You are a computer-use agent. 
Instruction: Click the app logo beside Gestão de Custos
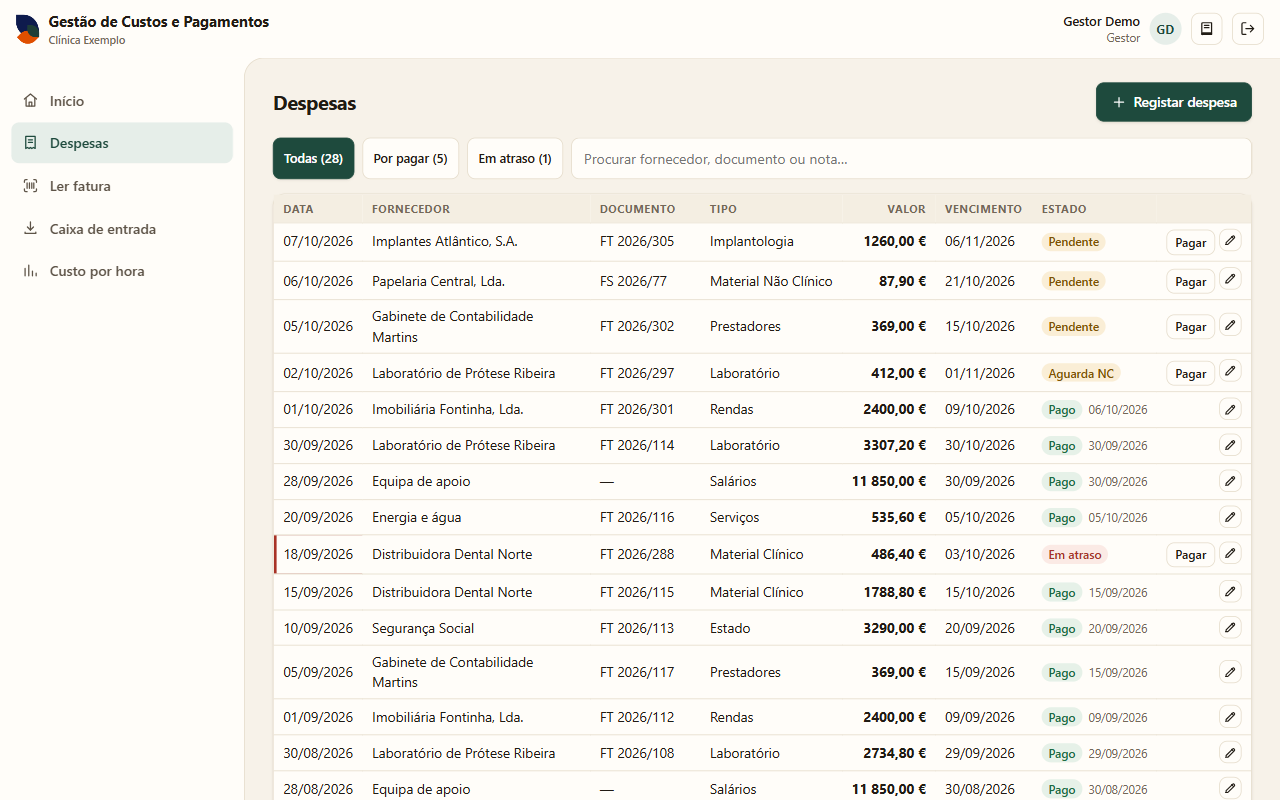(x=28, y=29)
